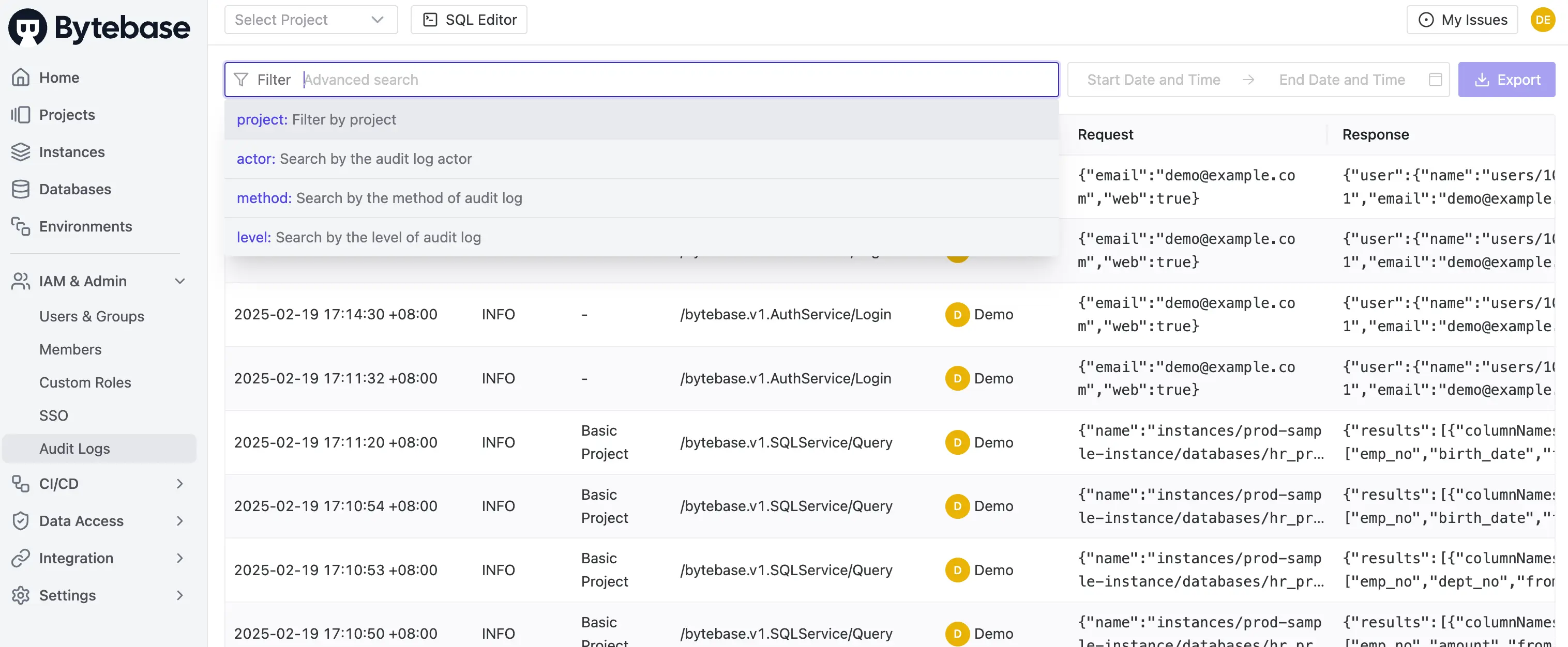Choose the method: search suggestion
1568x647 pixels.
pyautogui.click(x=379, y=197)
